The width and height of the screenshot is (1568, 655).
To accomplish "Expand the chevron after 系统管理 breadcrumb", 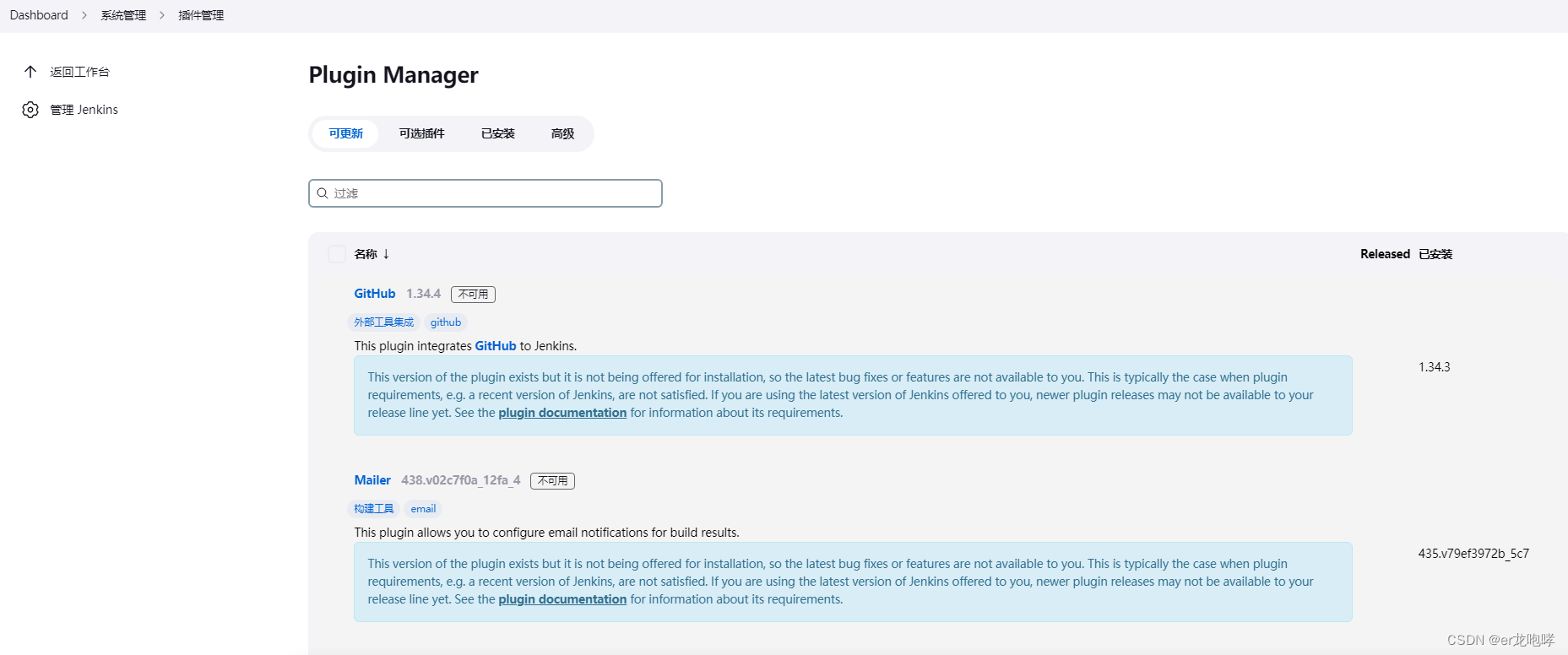I will click(162, 15).
